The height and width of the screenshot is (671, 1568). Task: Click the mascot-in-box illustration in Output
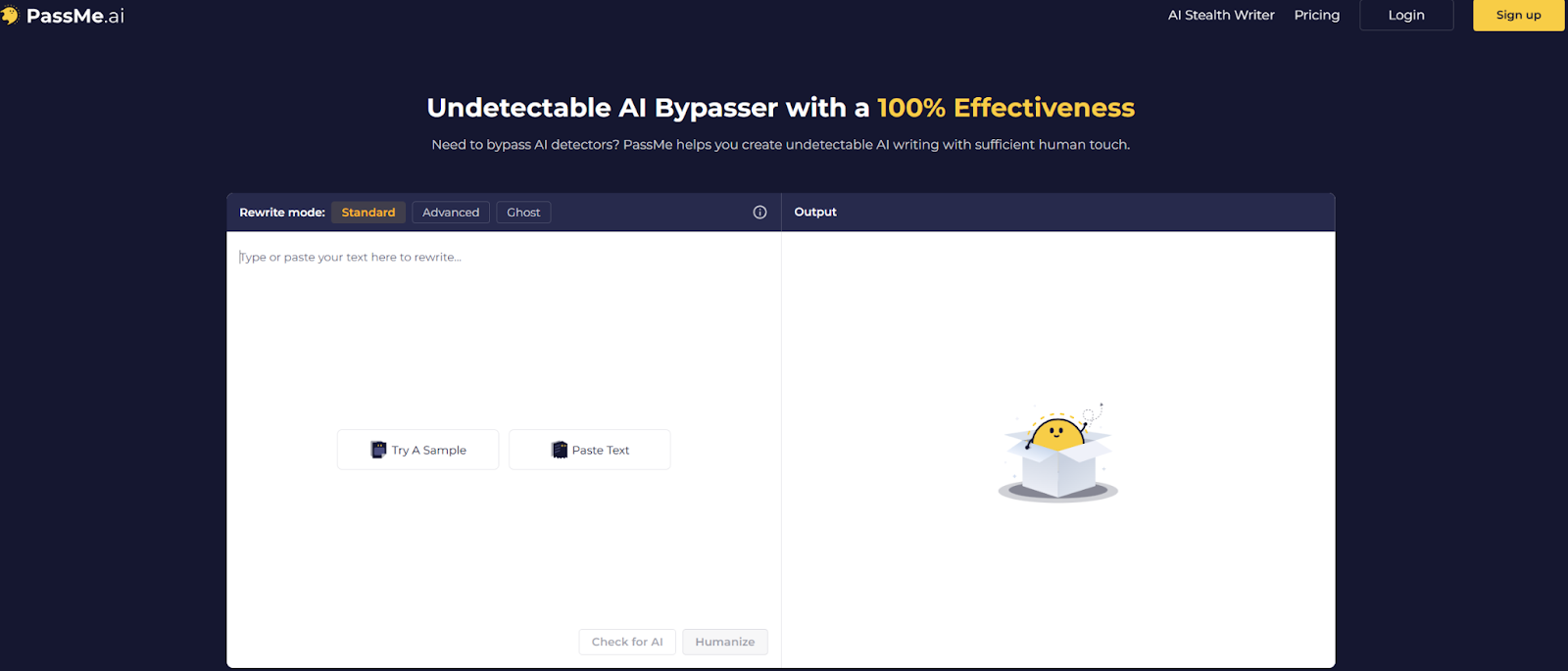coord(1058,453)
